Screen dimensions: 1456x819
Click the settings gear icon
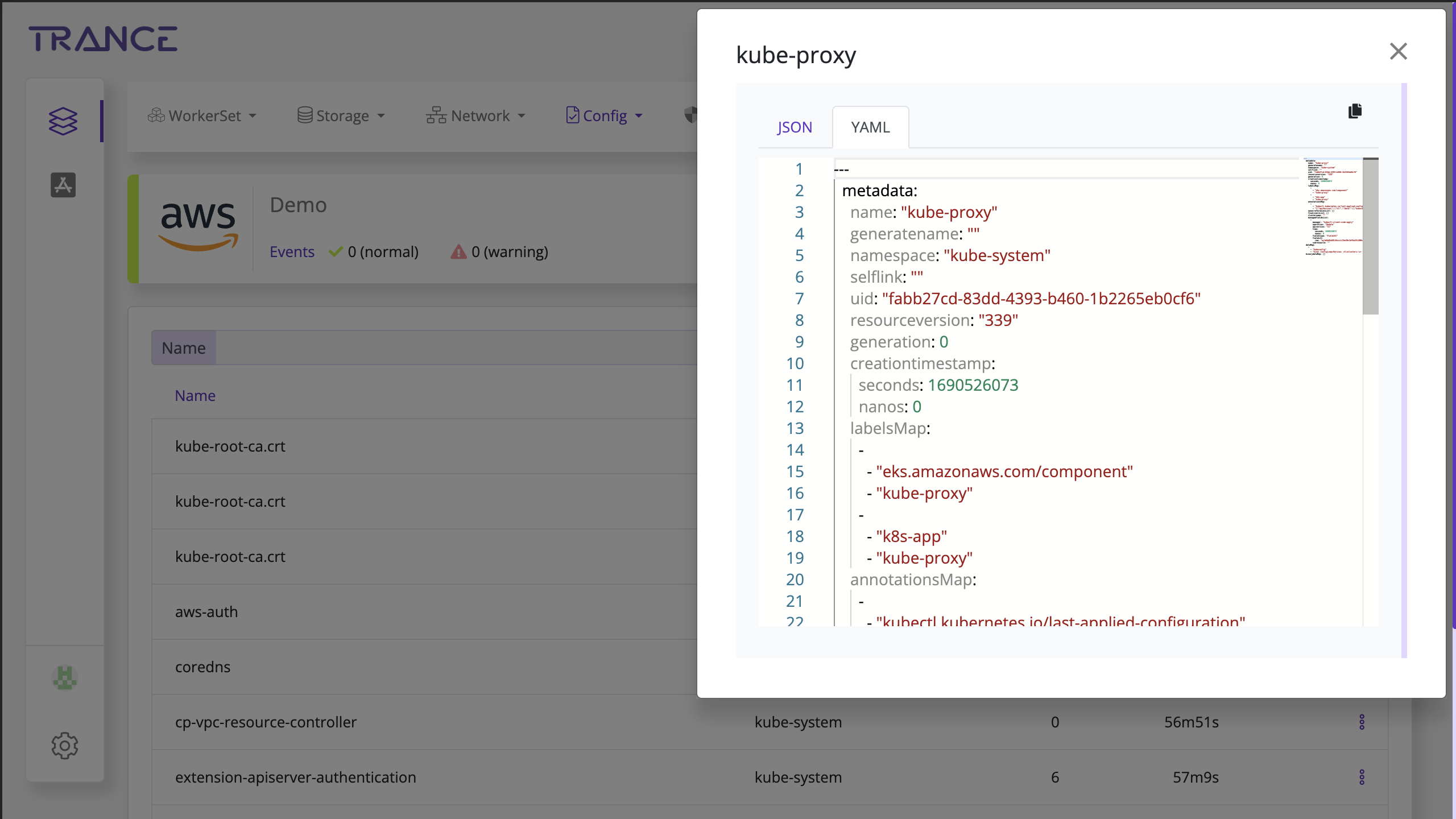click(x=64, y=745)
